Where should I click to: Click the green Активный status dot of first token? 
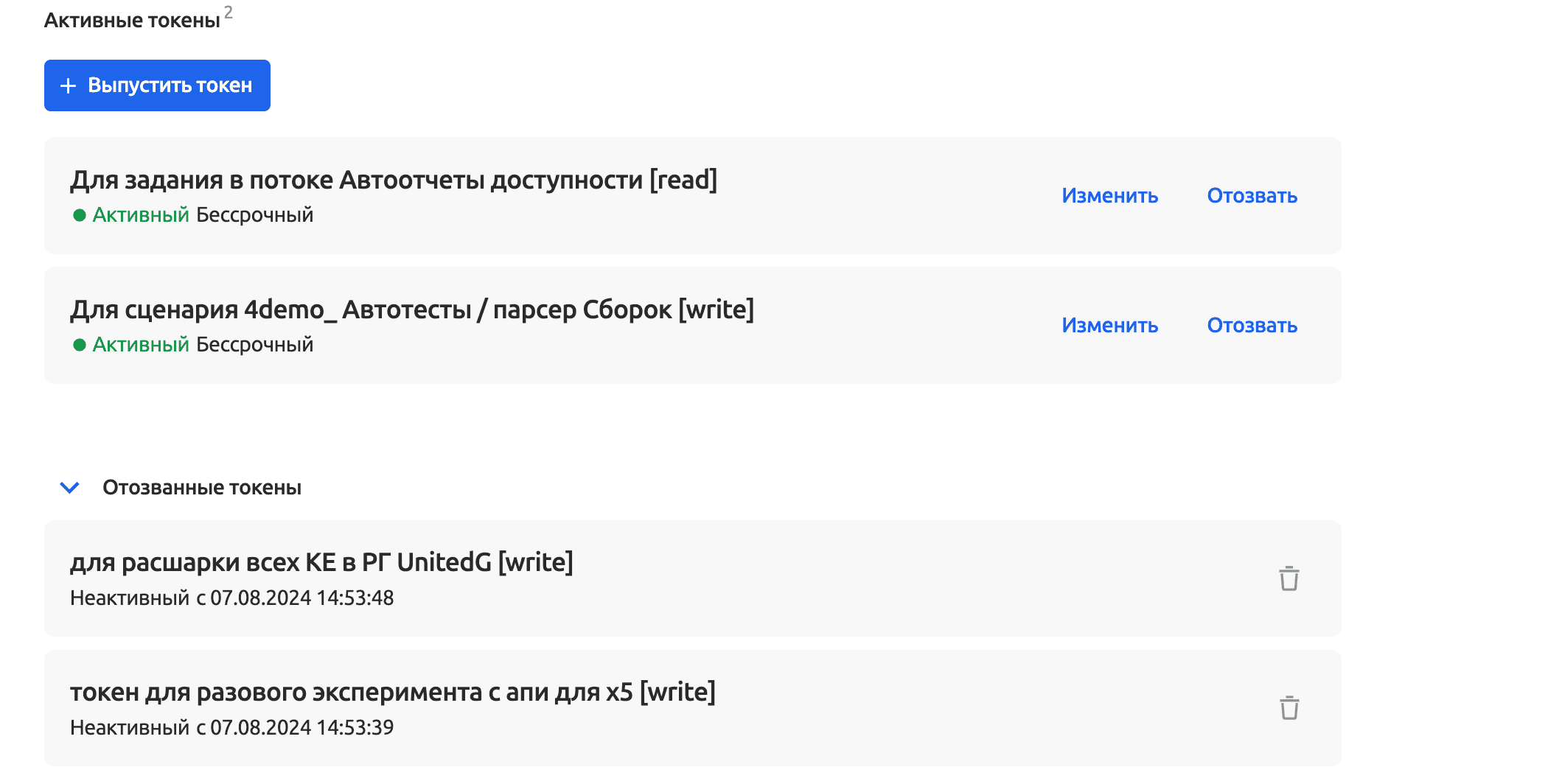click(80, 215)
